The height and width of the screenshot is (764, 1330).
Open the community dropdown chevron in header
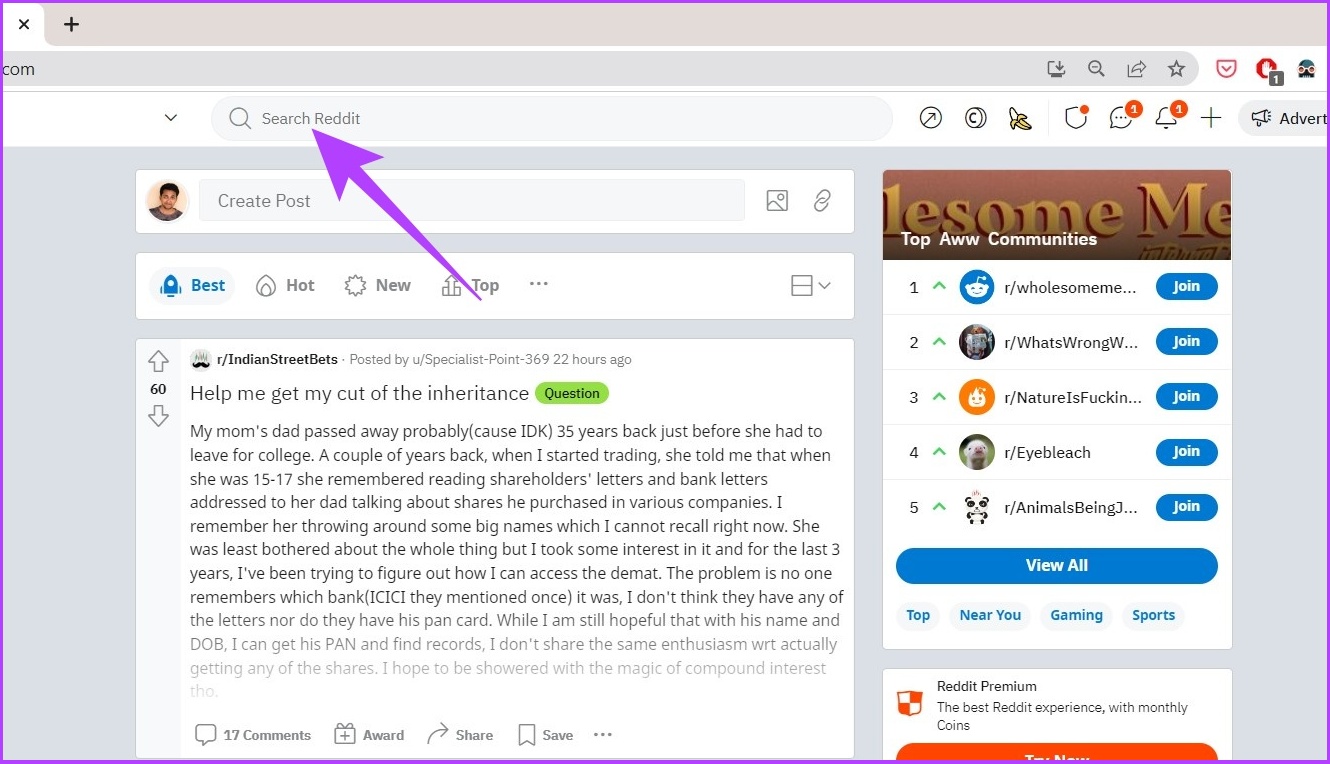(171, 118)
